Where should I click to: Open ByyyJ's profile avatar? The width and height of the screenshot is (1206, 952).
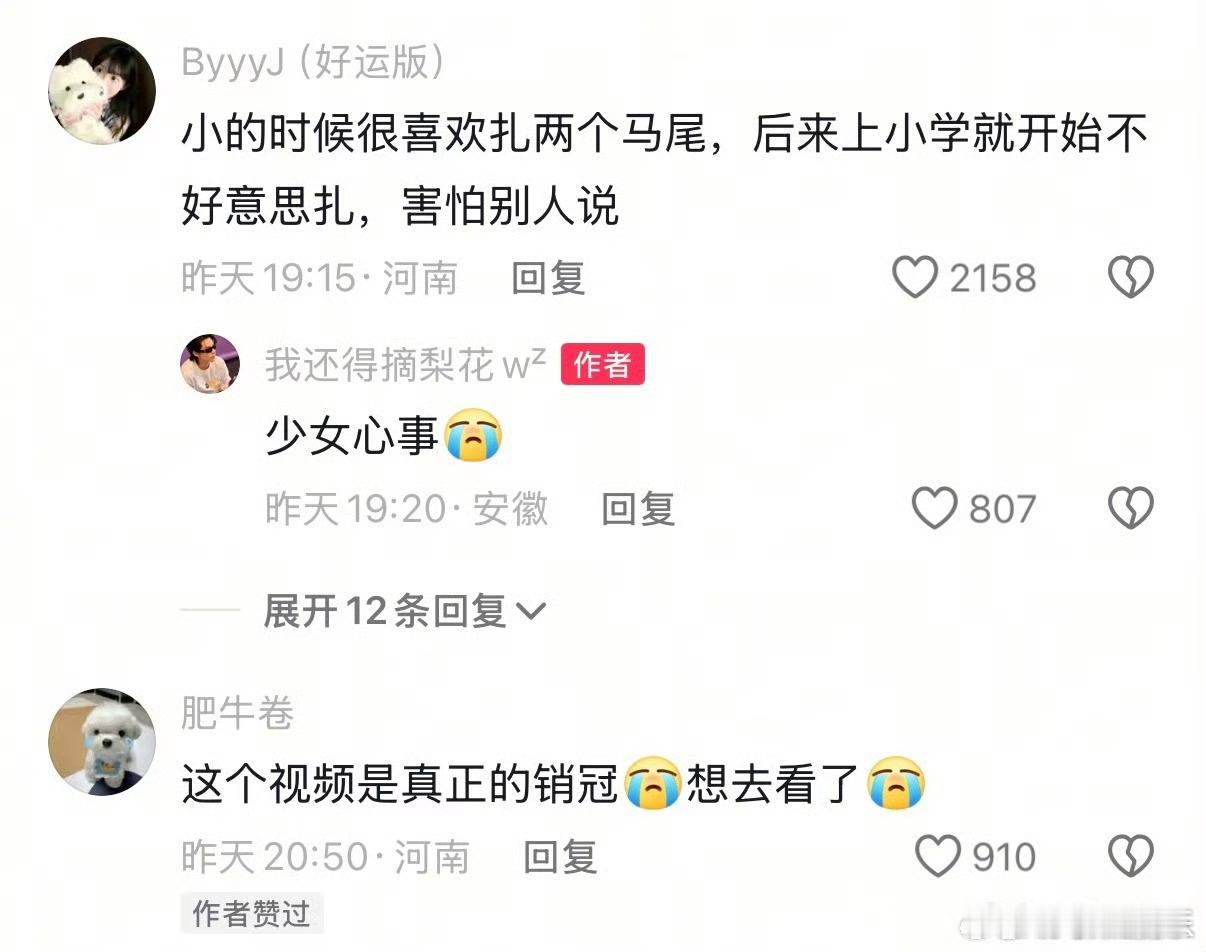click(102, 91)
